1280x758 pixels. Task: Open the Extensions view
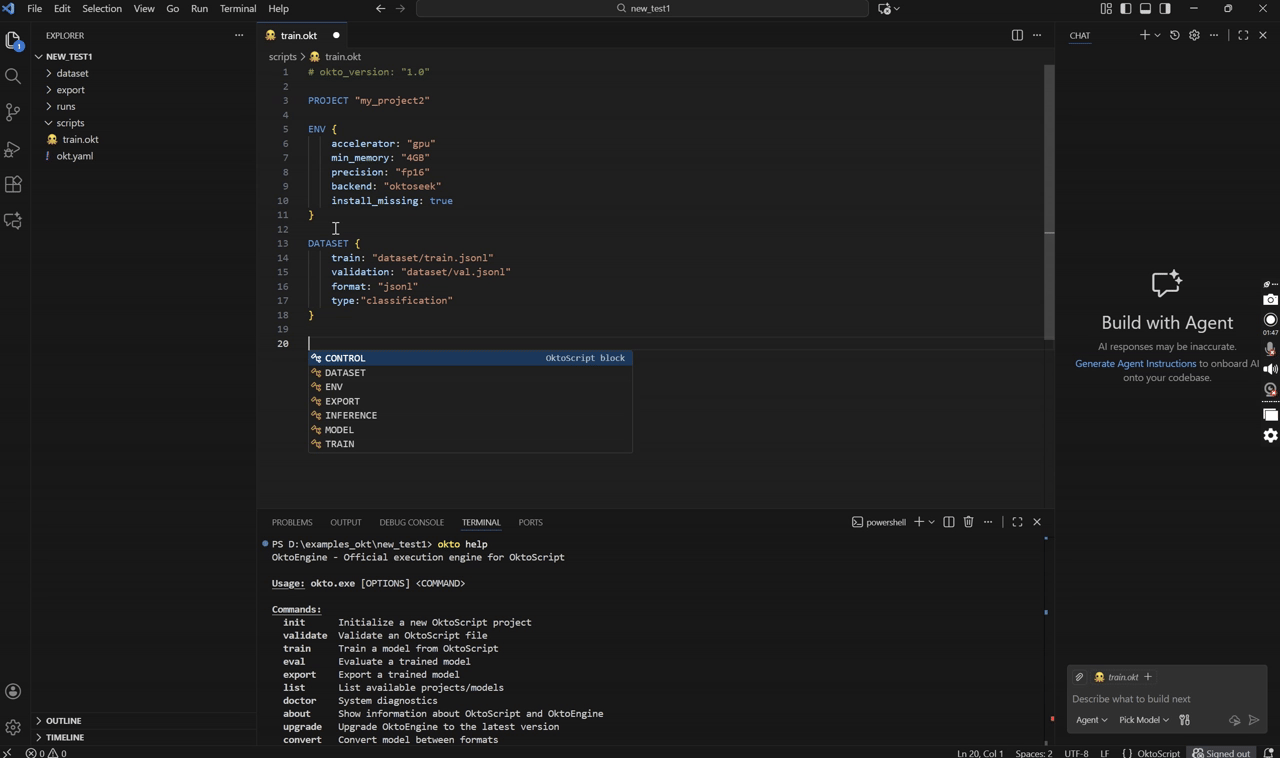pos(13,184)
